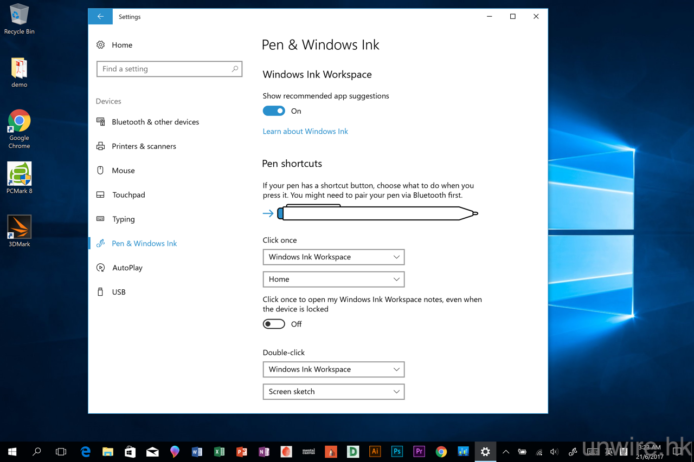Open the 3DMark desktop shortcut

coord(19,230)
